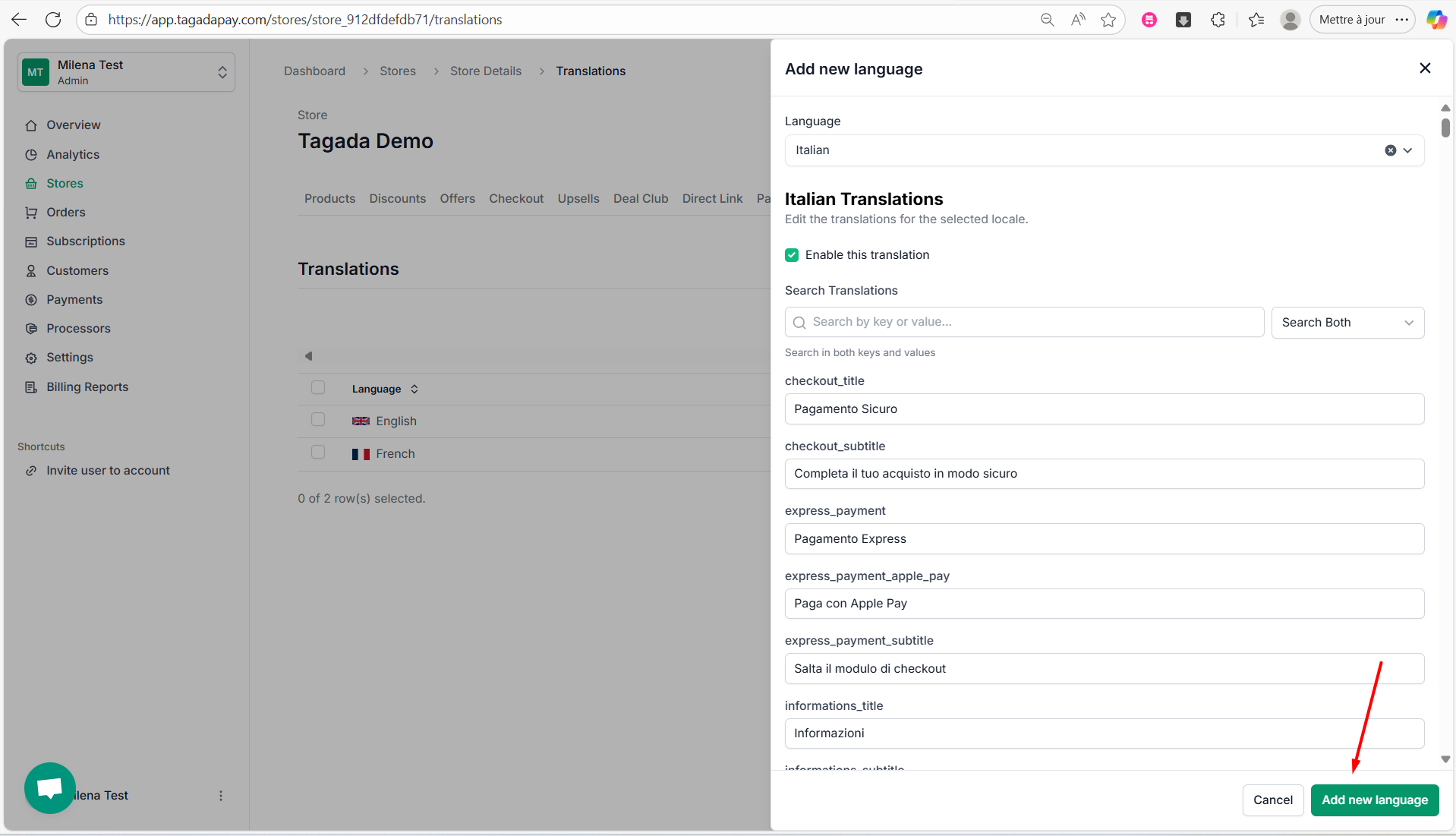Click the link icon beside Invite user

pos(31,471)
